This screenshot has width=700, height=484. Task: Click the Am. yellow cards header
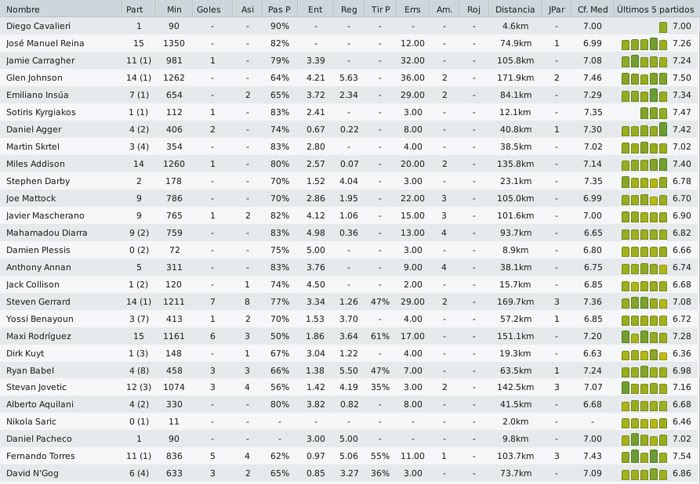pyautogui.click(x=444, y=9)
